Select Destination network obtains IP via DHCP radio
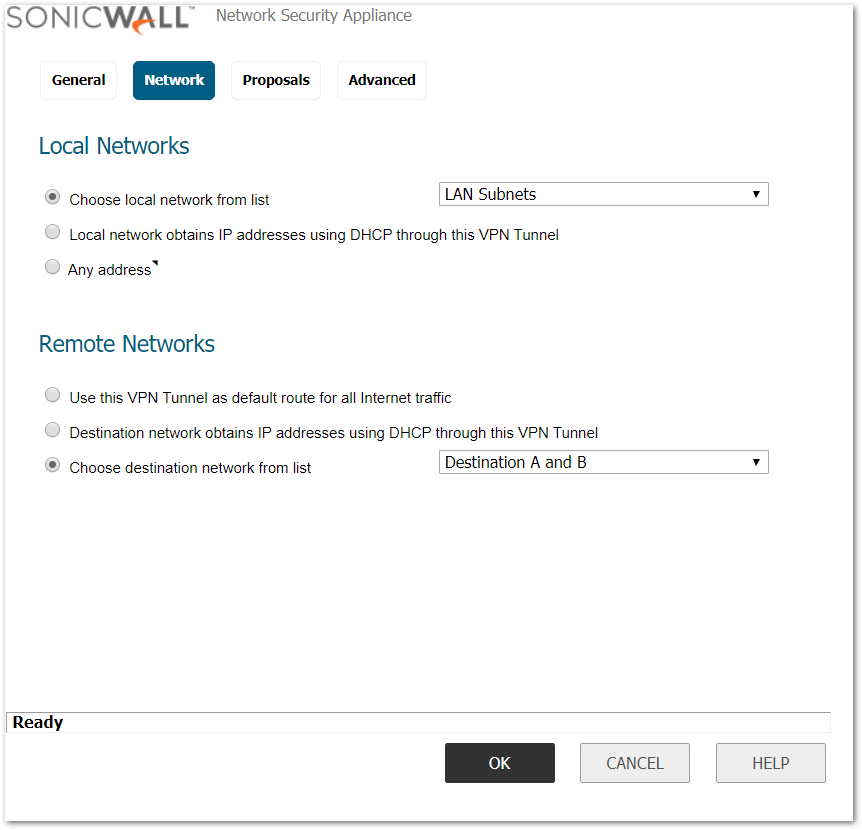 click(x=52, y=430)
